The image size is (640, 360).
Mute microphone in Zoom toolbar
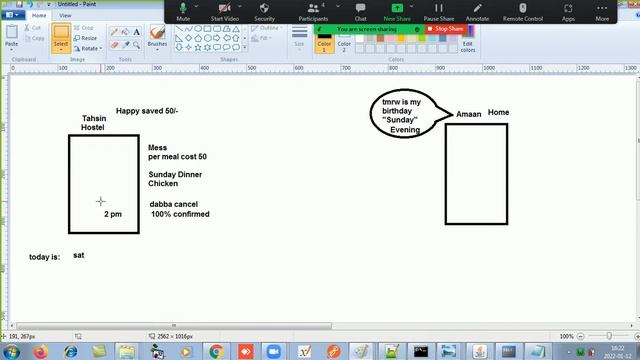[183, 12]
